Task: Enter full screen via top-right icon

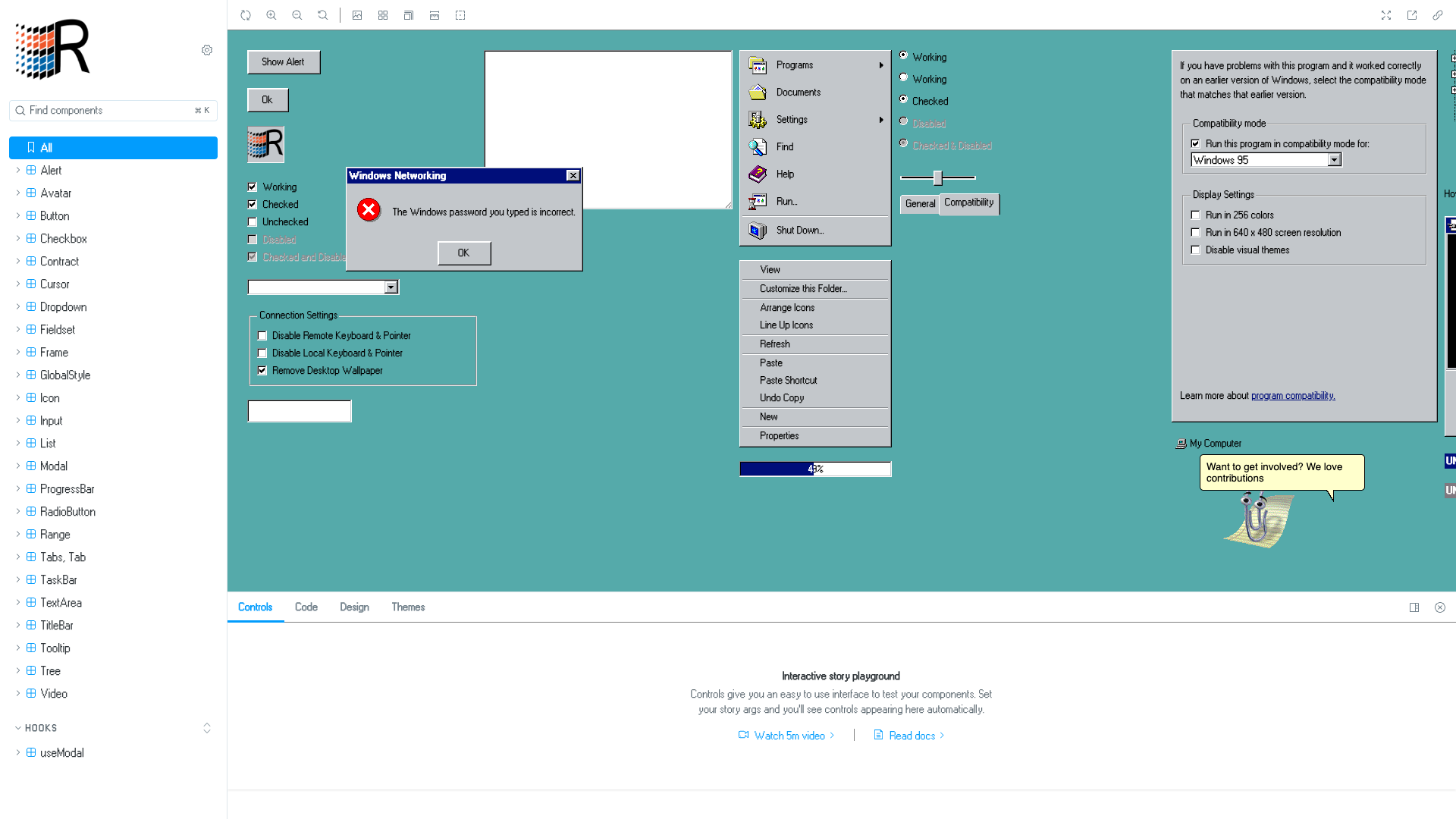Action: (1386, 15)
